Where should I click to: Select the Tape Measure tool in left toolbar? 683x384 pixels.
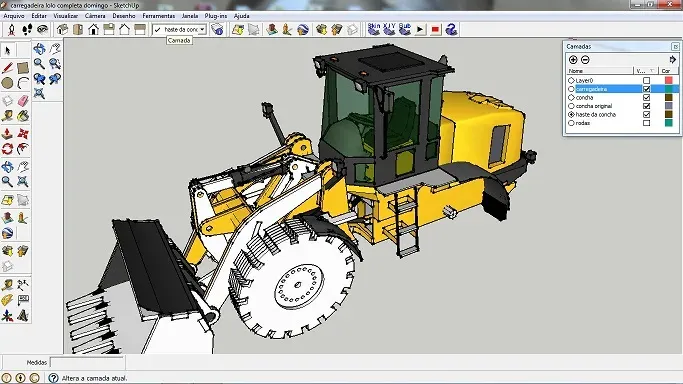[x=7, y=116]
